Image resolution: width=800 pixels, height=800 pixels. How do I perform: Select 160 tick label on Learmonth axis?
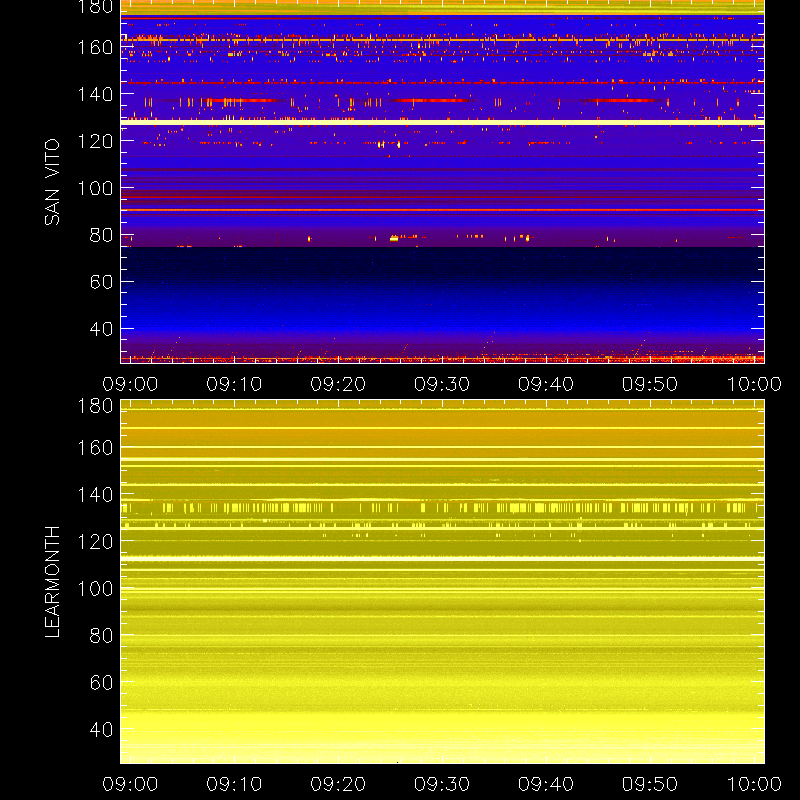(x=95, y=448)
